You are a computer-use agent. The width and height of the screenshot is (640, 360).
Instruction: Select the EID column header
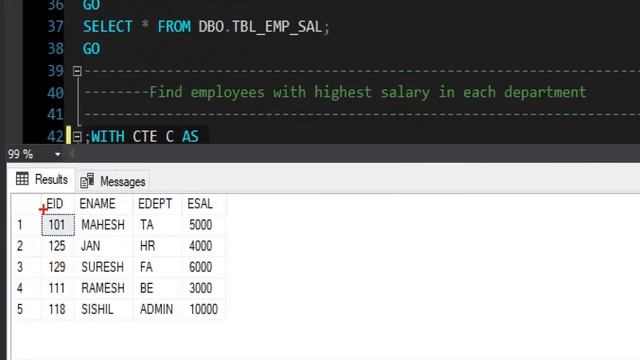(58, 204)
